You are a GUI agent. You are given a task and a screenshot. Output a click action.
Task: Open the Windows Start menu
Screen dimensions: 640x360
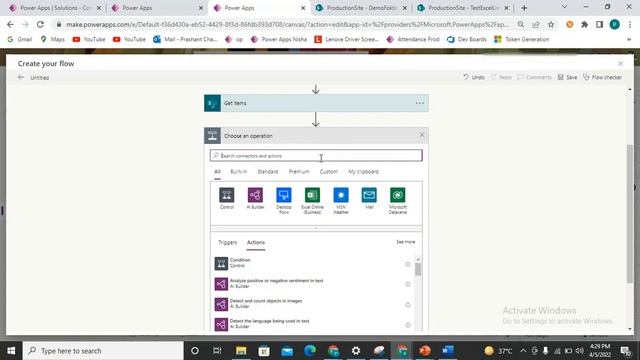point(11,351)
